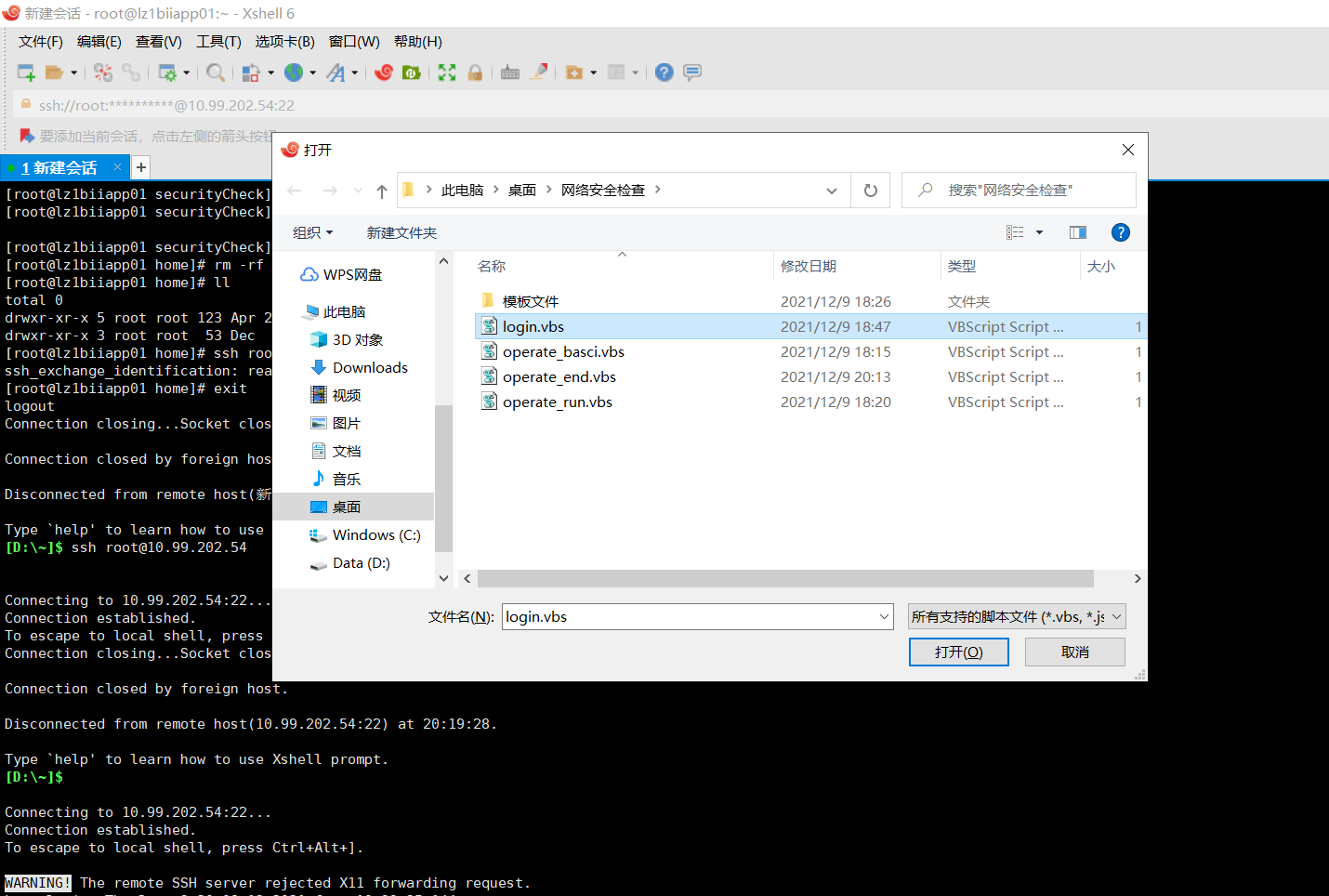Click the horizontal scrollbar of file list

click(785, 578)
